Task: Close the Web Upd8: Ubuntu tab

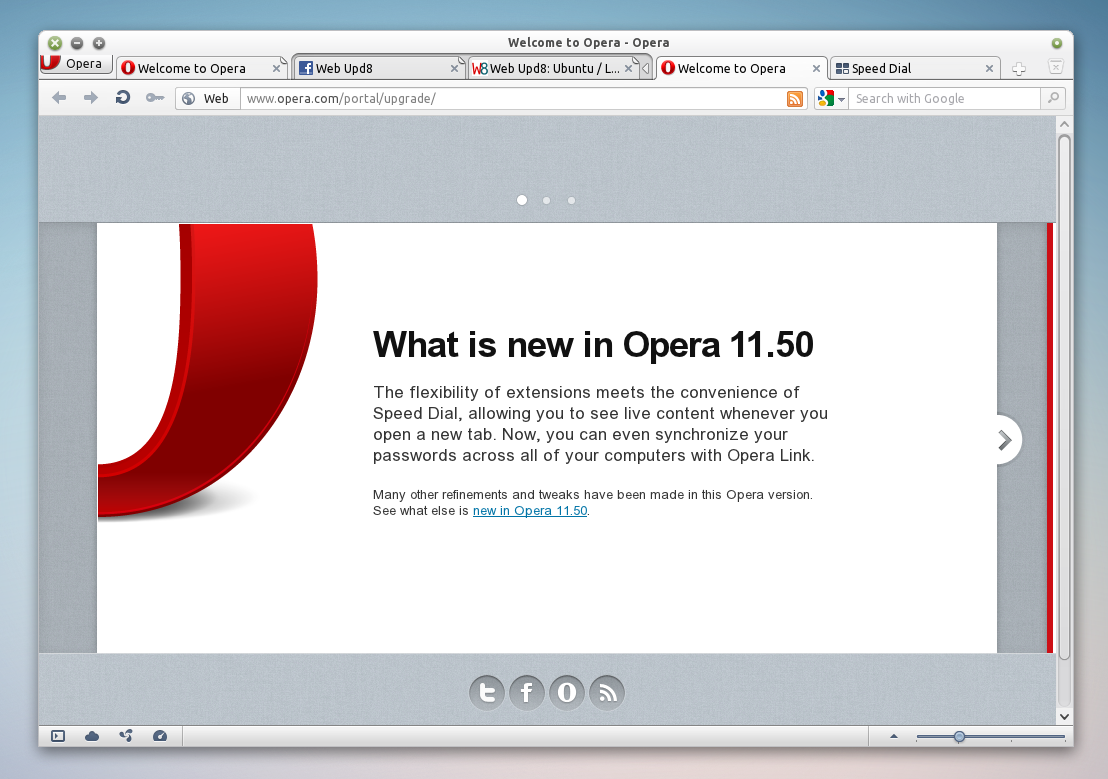Action: (x=628, y=69)
